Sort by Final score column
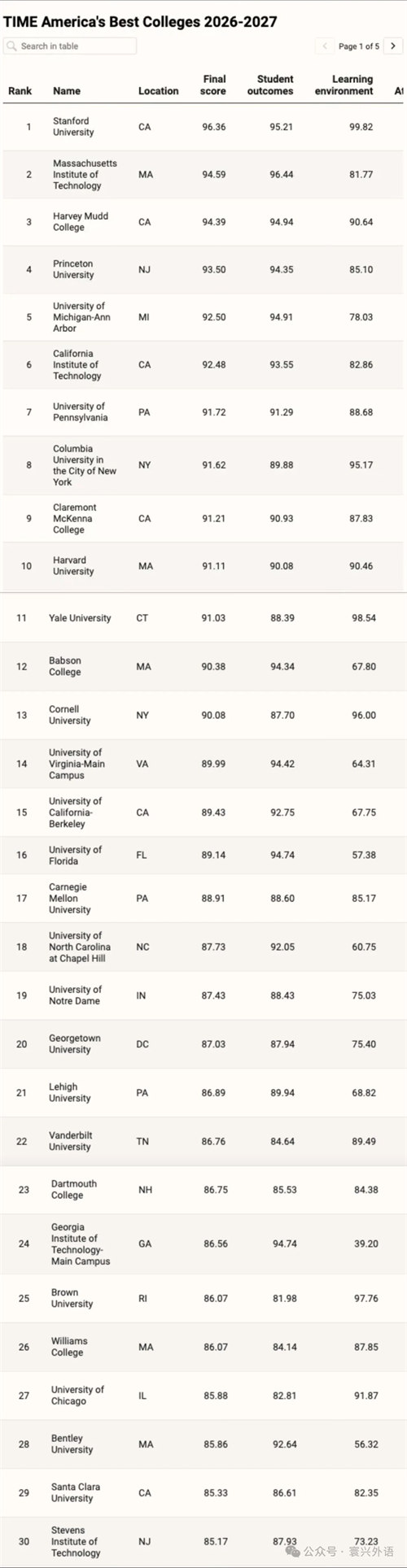407x1568 pixels. pyautogui.click(x=213, y=85)
